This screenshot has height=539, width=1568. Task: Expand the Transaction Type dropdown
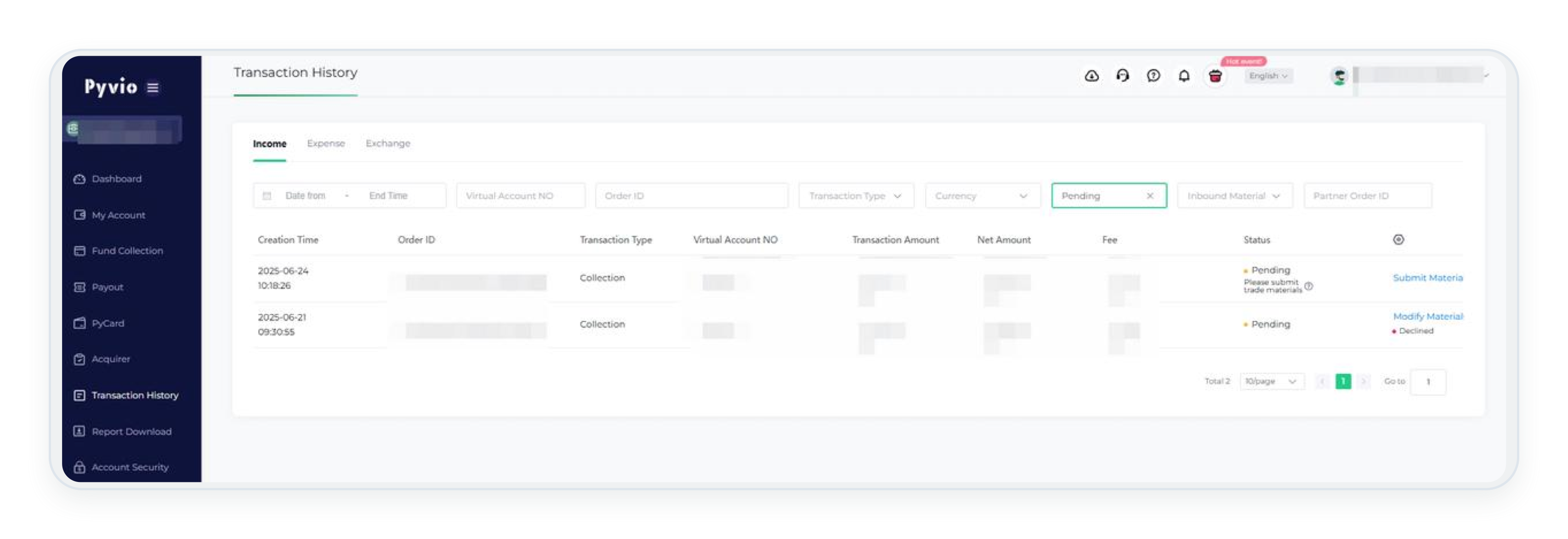coord(855,195)
